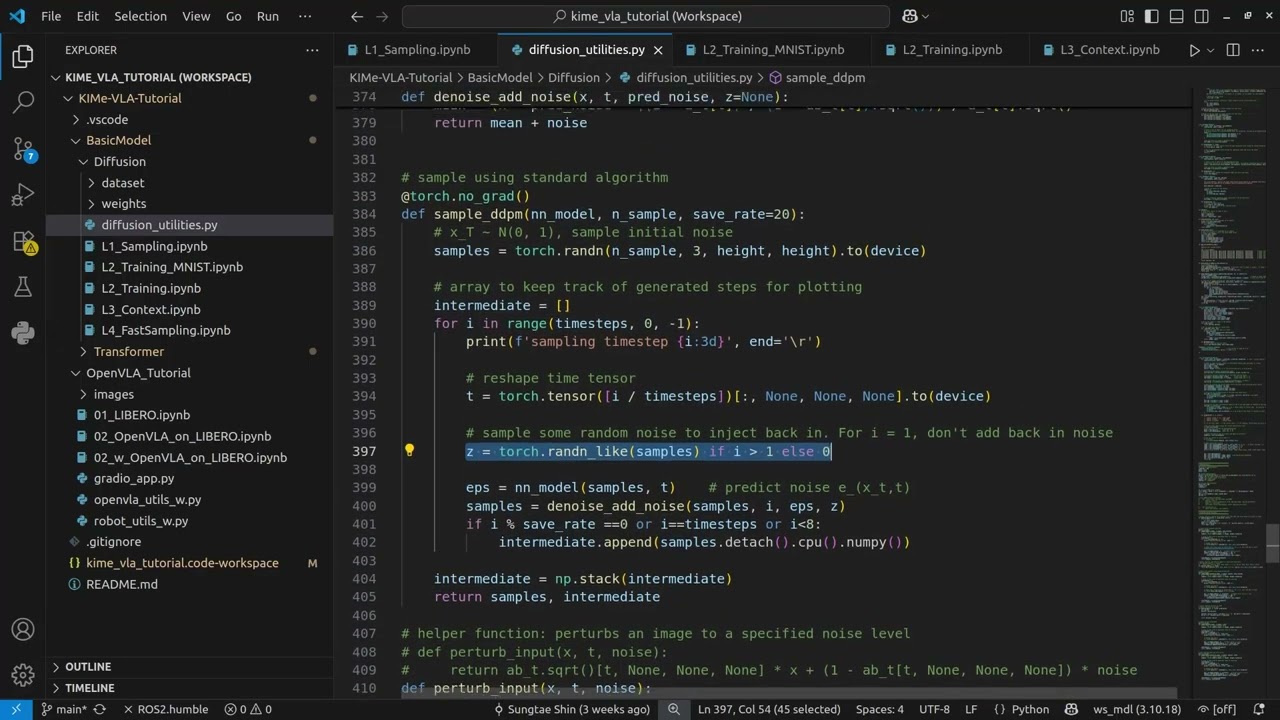The width and height of the screenshot is (1280, 720).
Task: Click the editor vertical scrollbar thumb
Action: pyautogui.click(x=1272, y=544)
